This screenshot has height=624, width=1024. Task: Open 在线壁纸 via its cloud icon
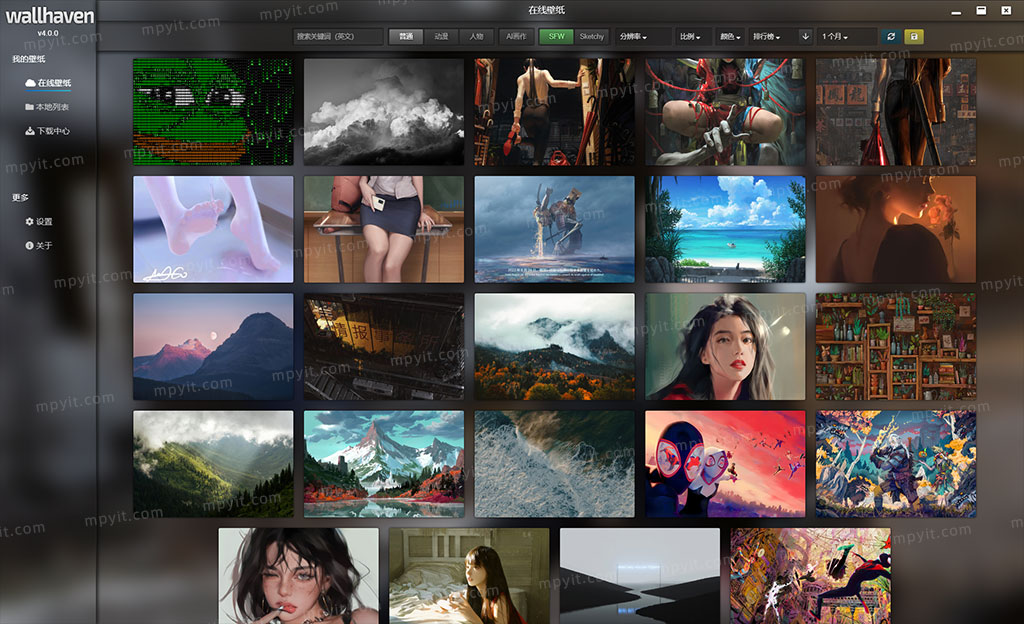click(30, 83)
